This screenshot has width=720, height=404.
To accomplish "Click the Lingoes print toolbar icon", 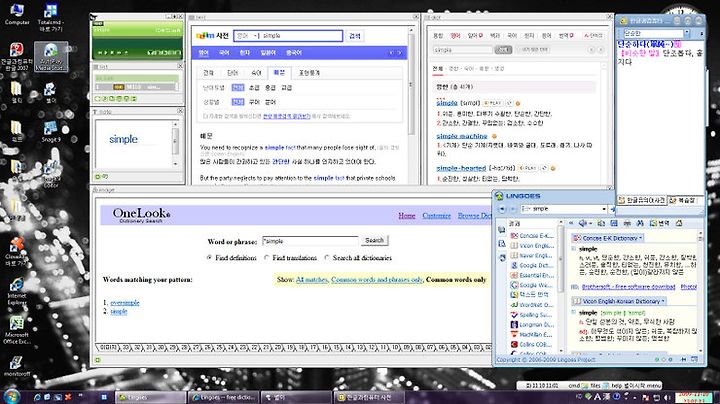I will (627, 223).
